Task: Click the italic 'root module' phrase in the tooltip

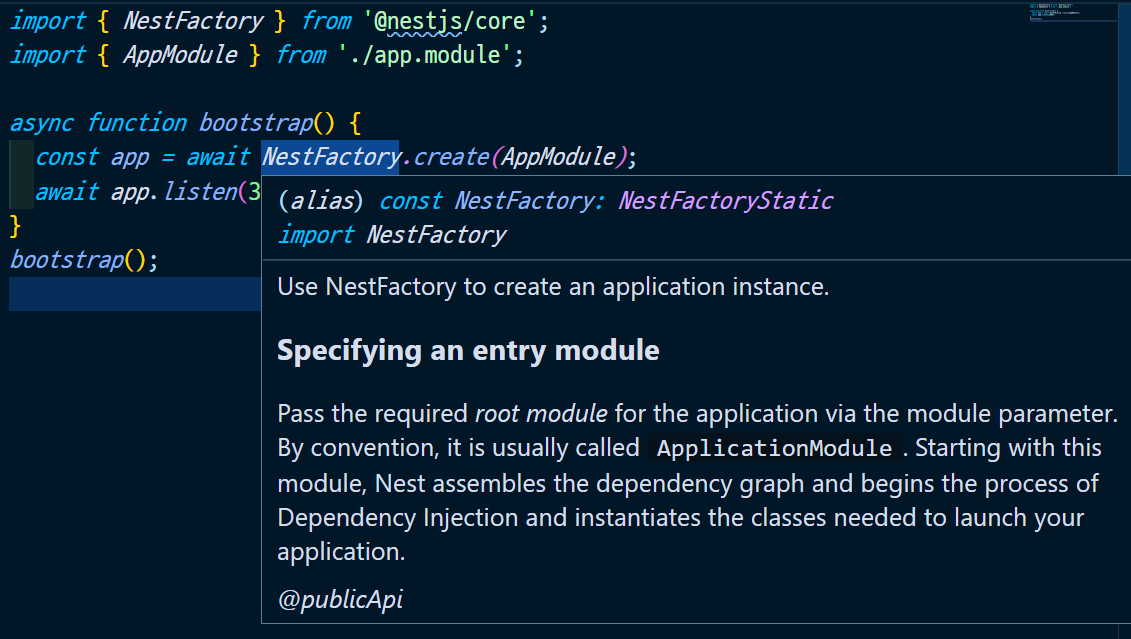Action: coord(541,414)
